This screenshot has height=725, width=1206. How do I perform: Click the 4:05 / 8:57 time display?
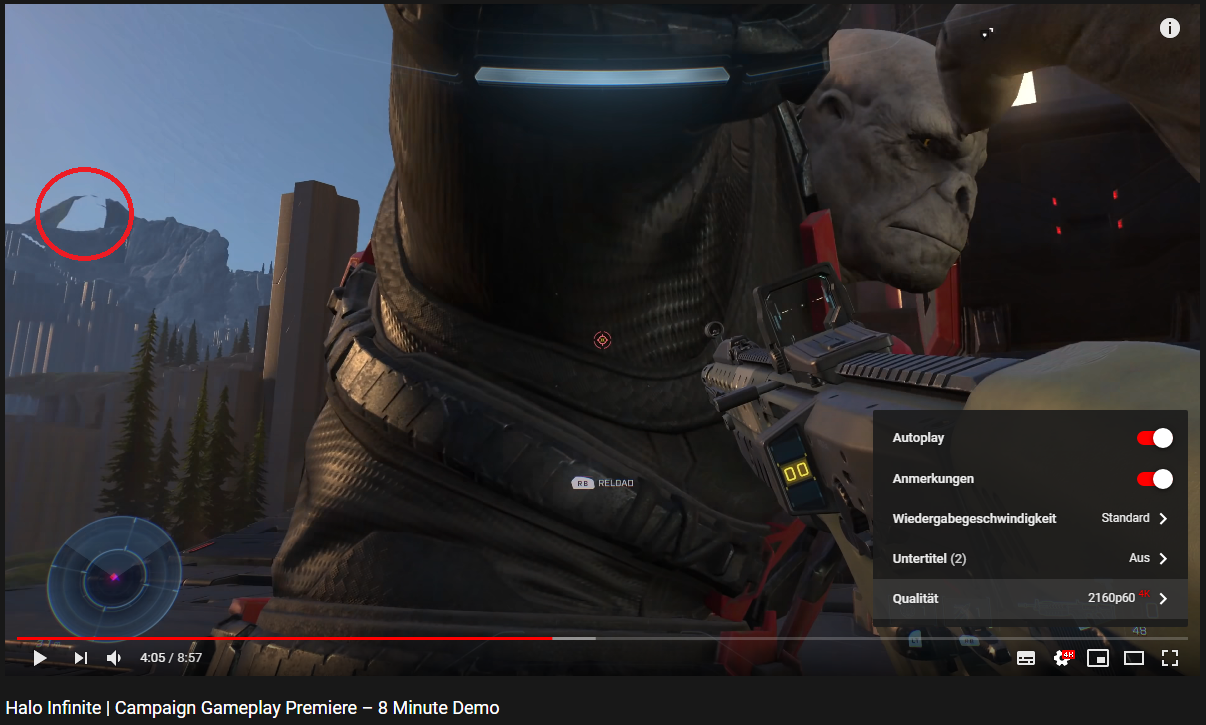pos(171,658)
